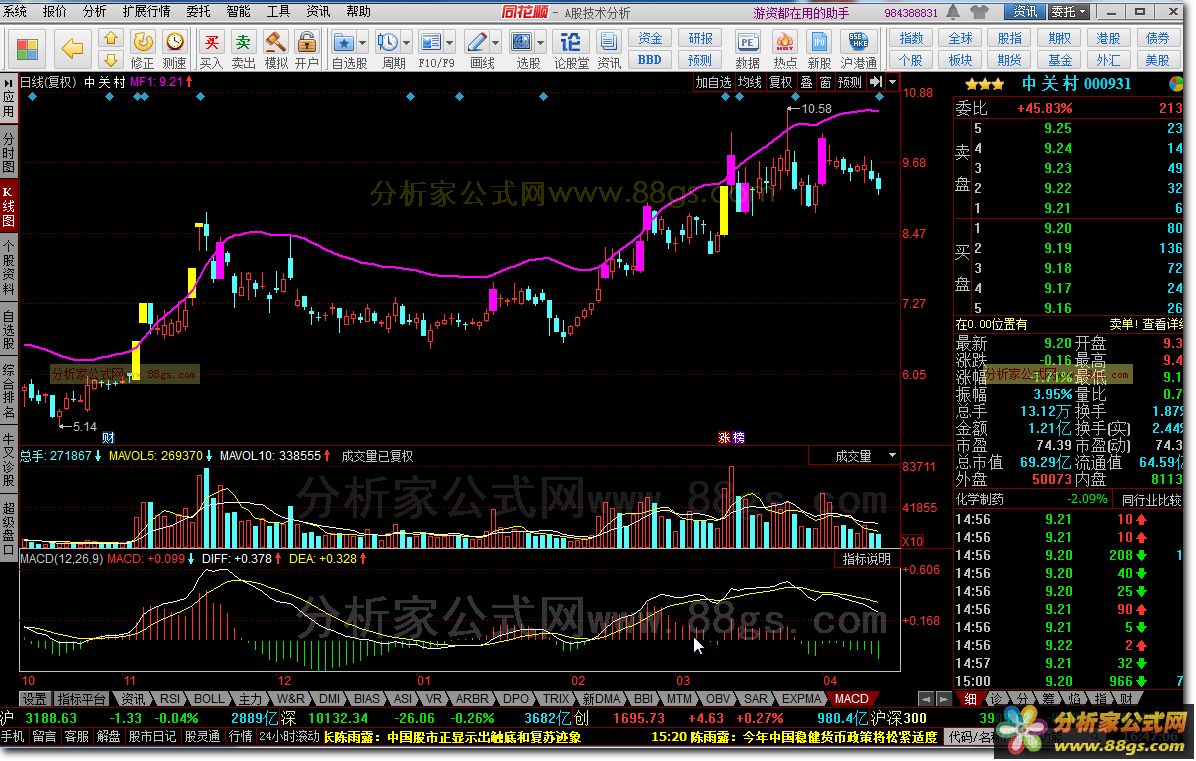Toggle the 预测 forecast on chart
The width and height of the screenshot is (1196, 761).
click(850, 82)
